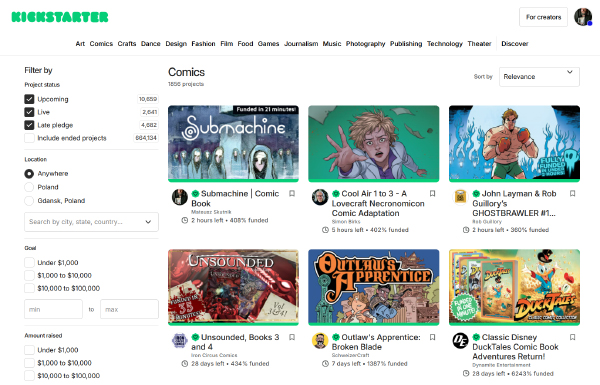Click the goal max input field
Image resolution: width=600 pixels, height=385 pixels.
pos(129,309)
